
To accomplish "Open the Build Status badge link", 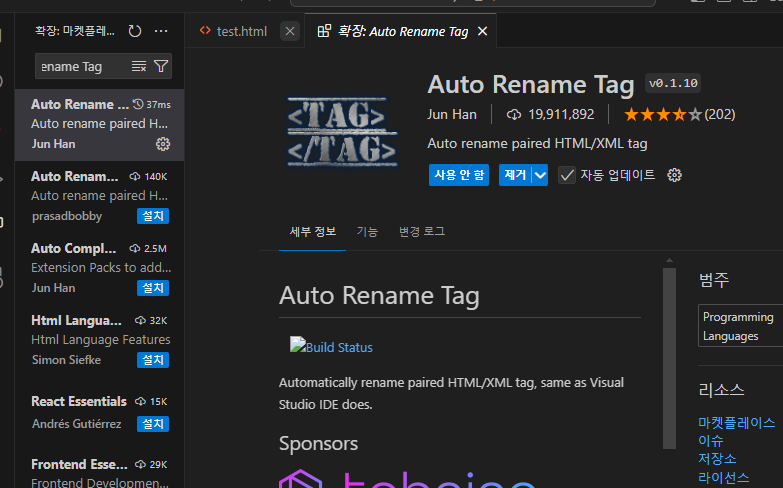I will coord(331,346).
